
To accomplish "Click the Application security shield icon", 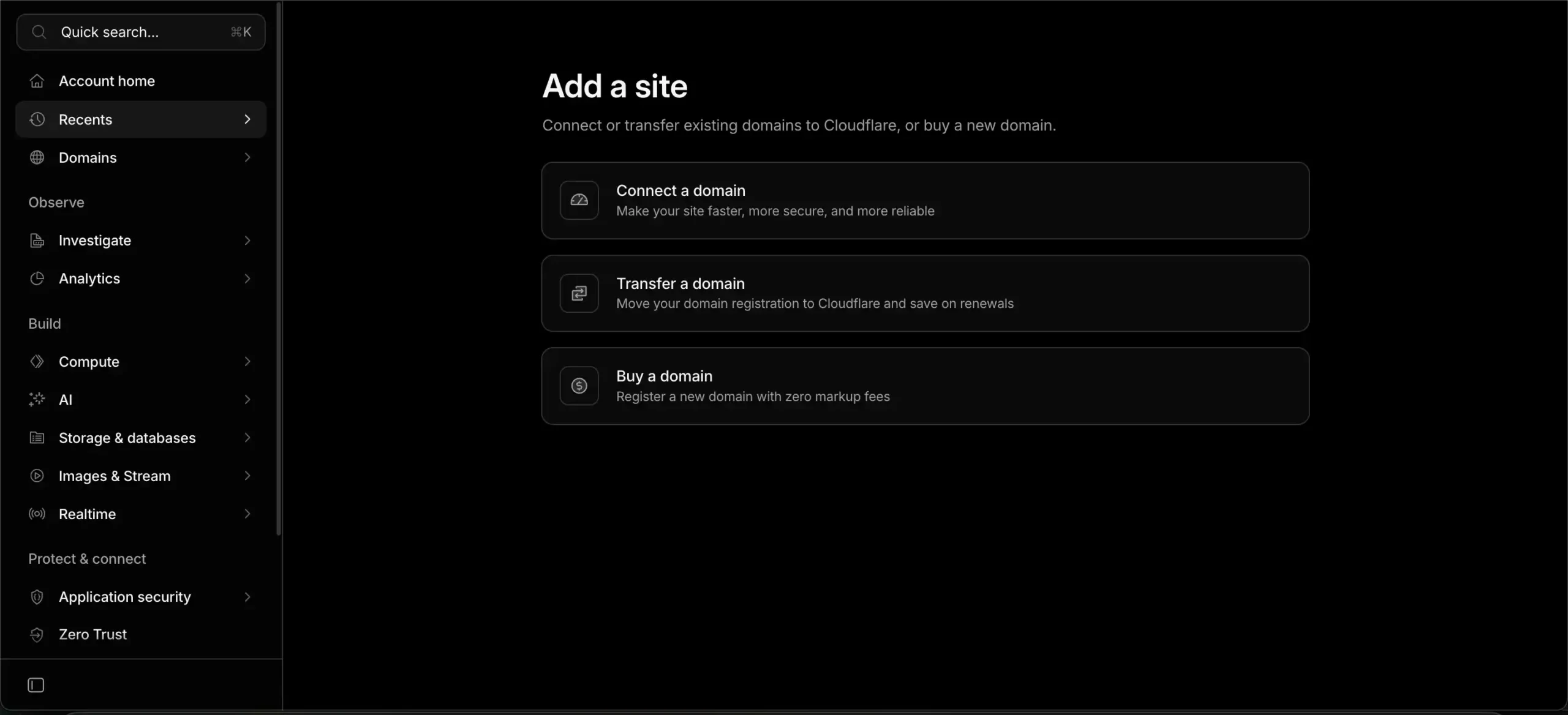I will (37, 597).
